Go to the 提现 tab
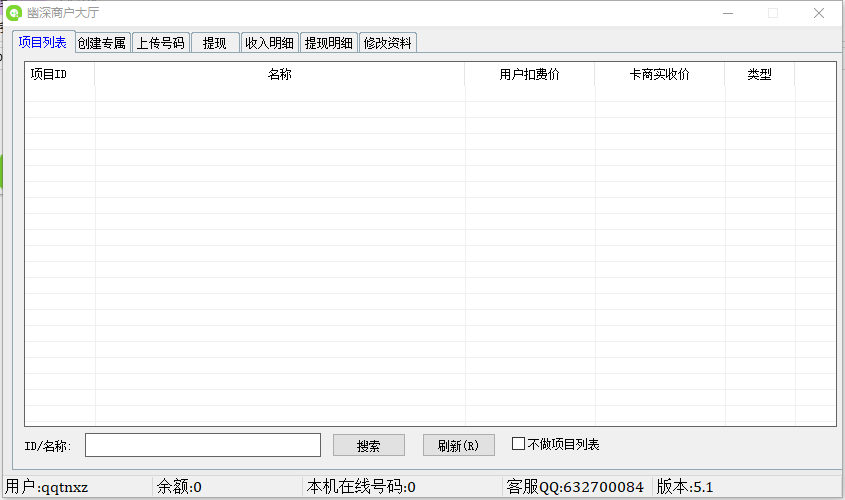The height and width of the screenshot is (500, 845). pyautogui.click(x=214, y=43)
